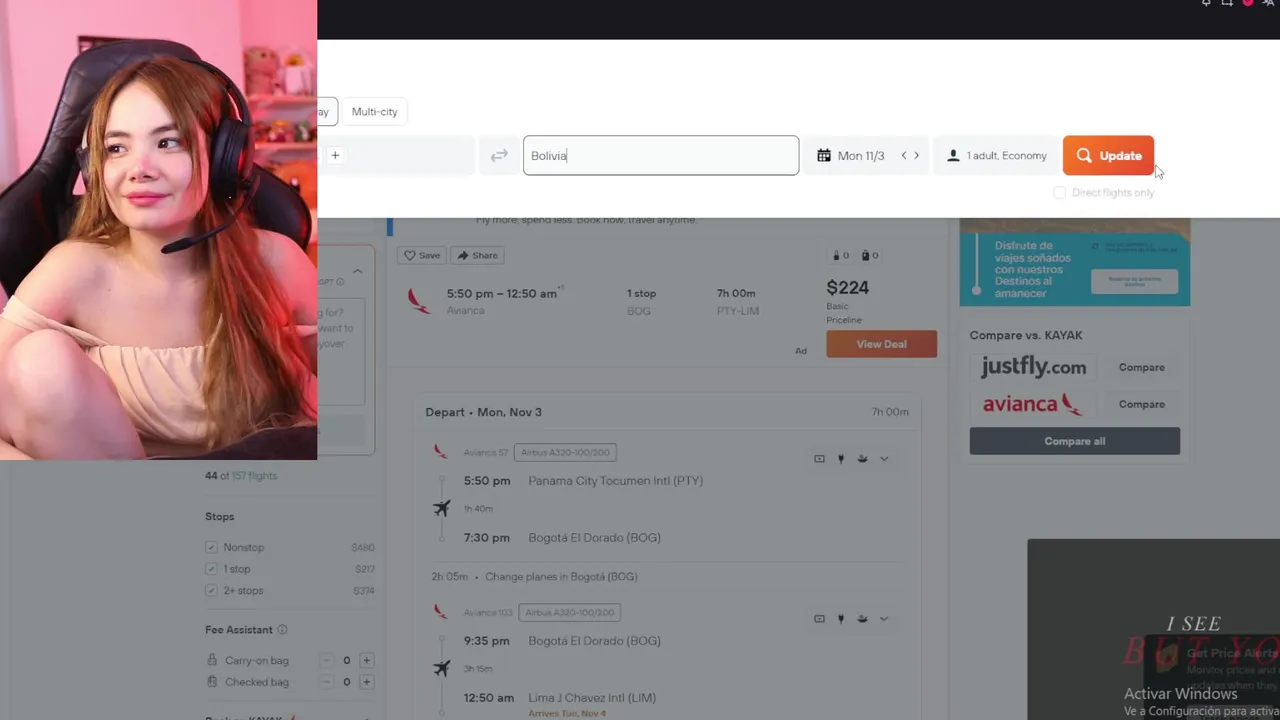1280x720 pixels.
Task: Click the avianca logo in compare panel
Action: coord(1032,404)
